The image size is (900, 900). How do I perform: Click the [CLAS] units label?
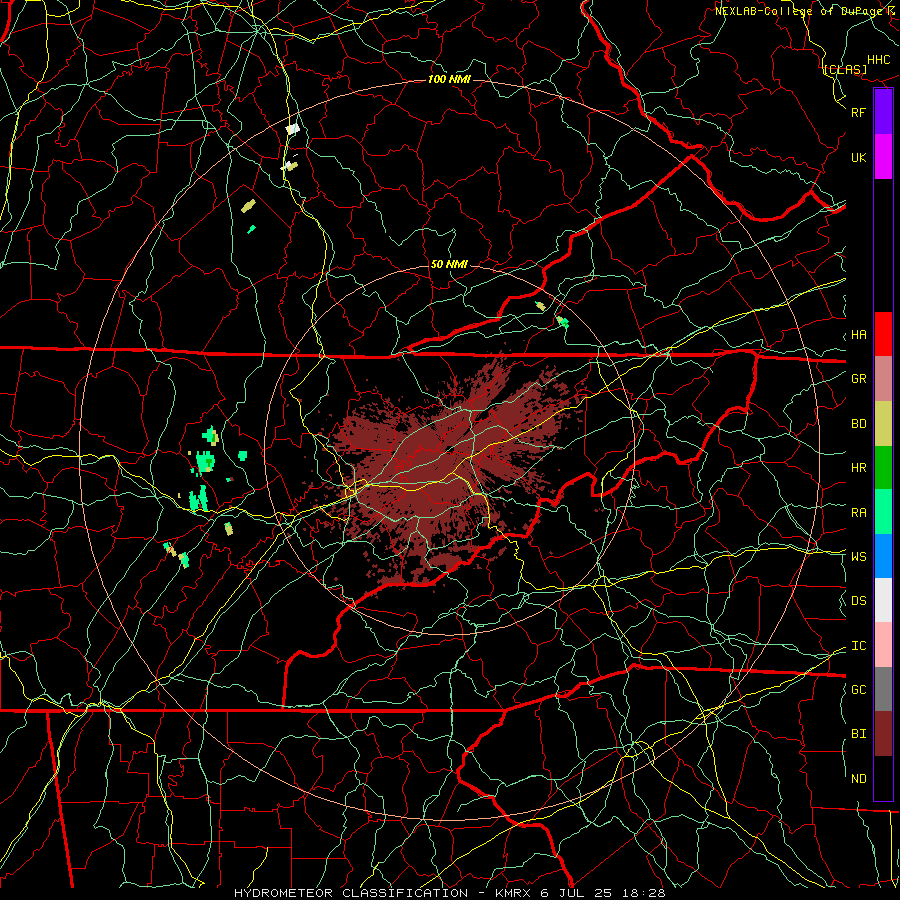(845, 70)
